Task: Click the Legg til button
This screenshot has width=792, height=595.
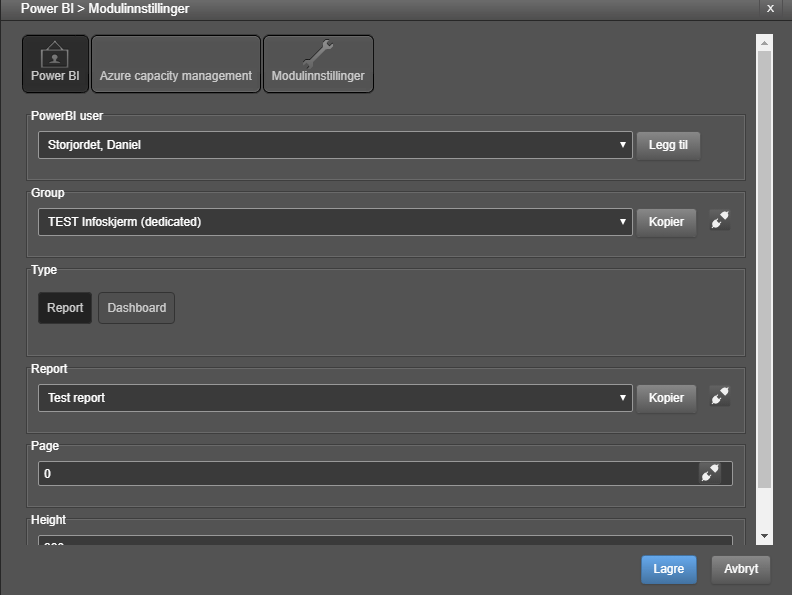Action: (x=668, y=145)
